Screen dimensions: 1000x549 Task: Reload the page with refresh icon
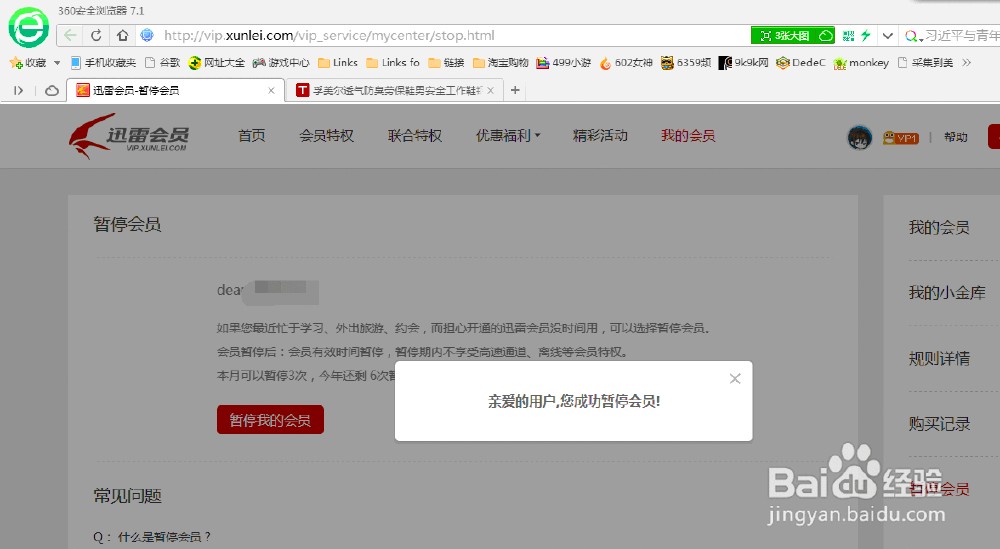(x=96, y=36)
